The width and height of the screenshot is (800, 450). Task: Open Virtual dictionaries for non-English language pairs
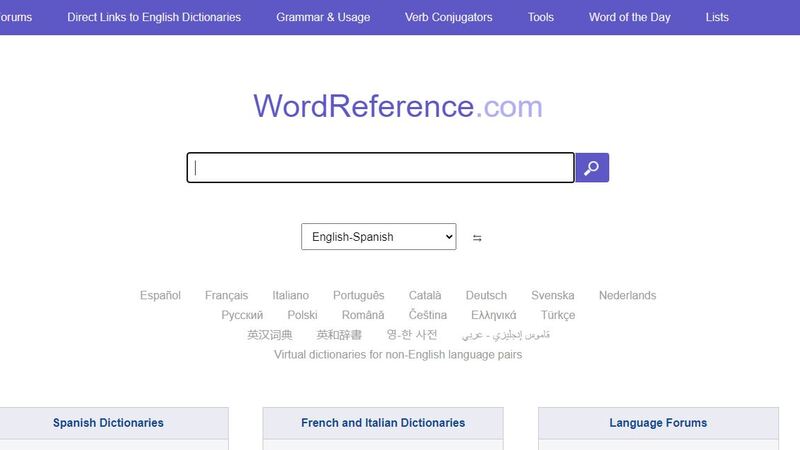pos(398,355)
